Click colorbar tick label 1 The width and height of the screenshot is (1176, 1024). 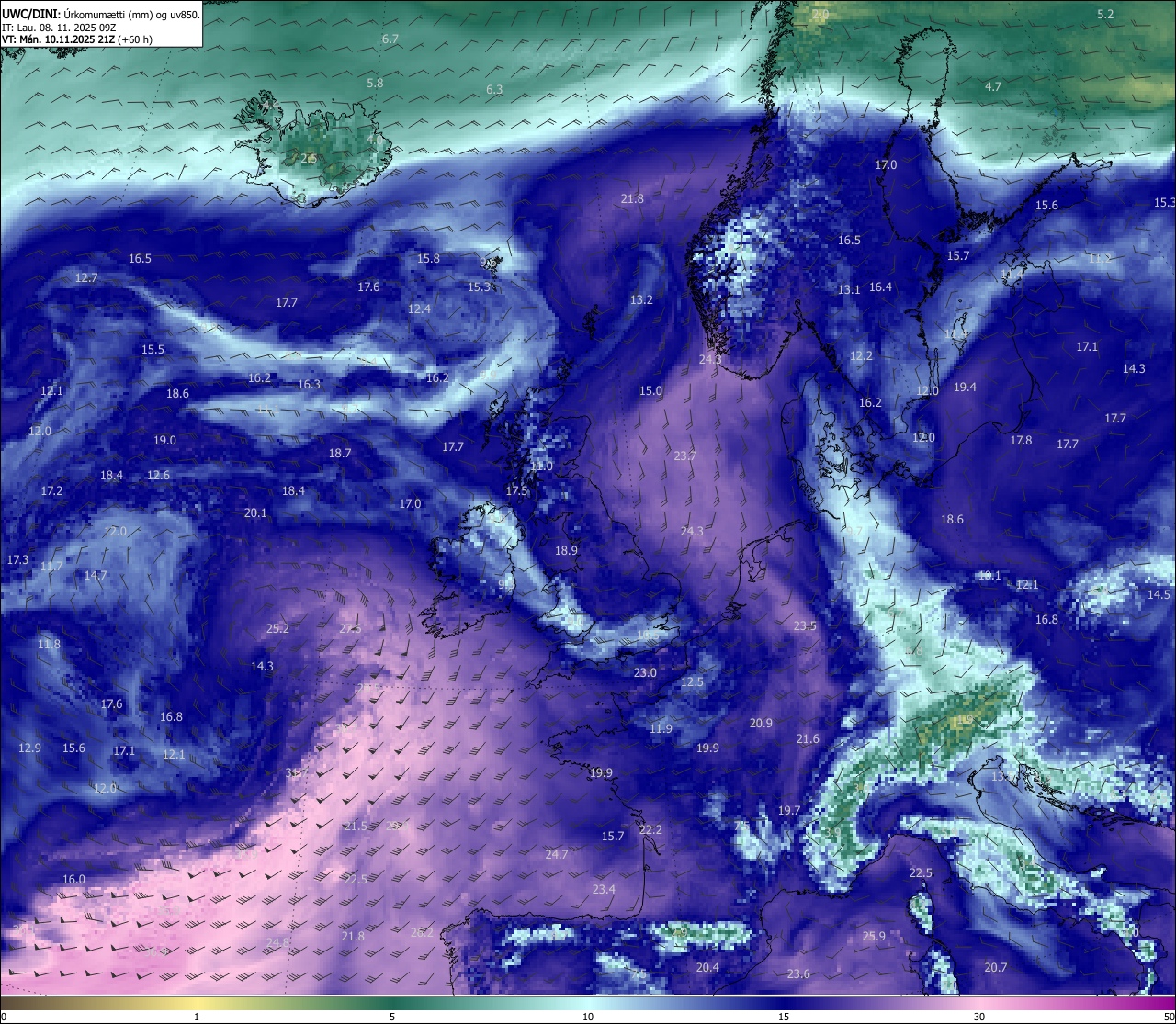[x=197, y=1017]
